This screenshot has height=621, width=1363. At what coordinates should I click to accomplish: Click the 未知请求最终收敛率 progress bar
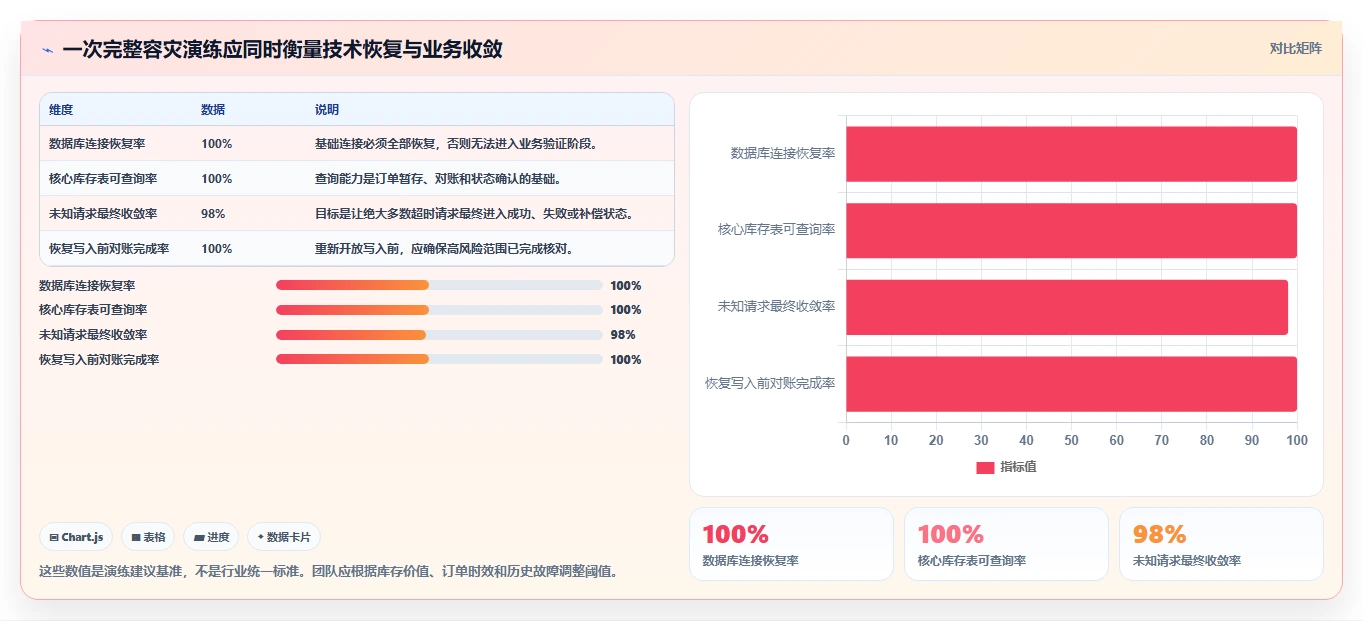click(439, 335)
